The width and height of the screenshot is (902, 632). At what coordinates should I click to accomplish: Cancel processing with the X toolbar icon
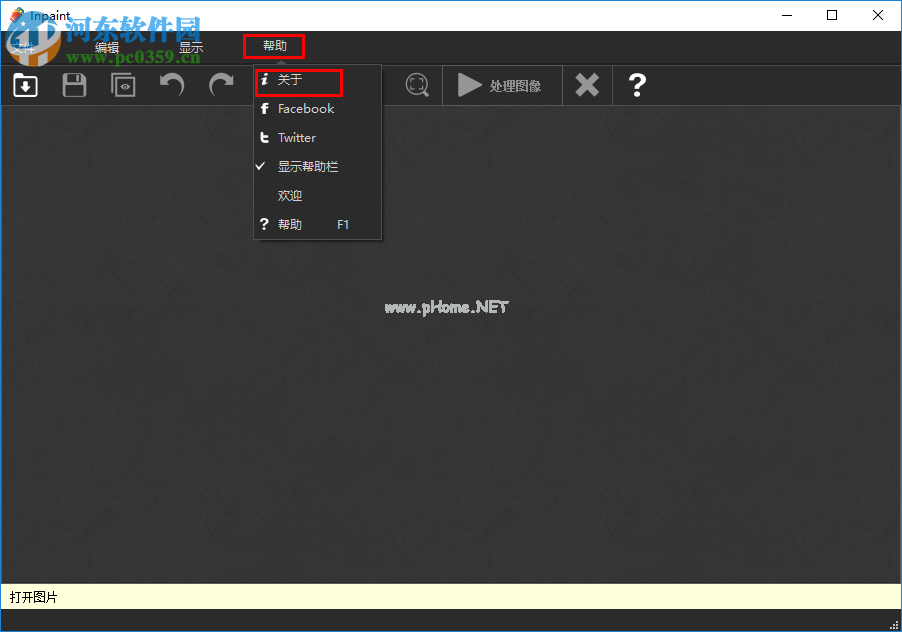pyautogui.click(x=587, y=85)
